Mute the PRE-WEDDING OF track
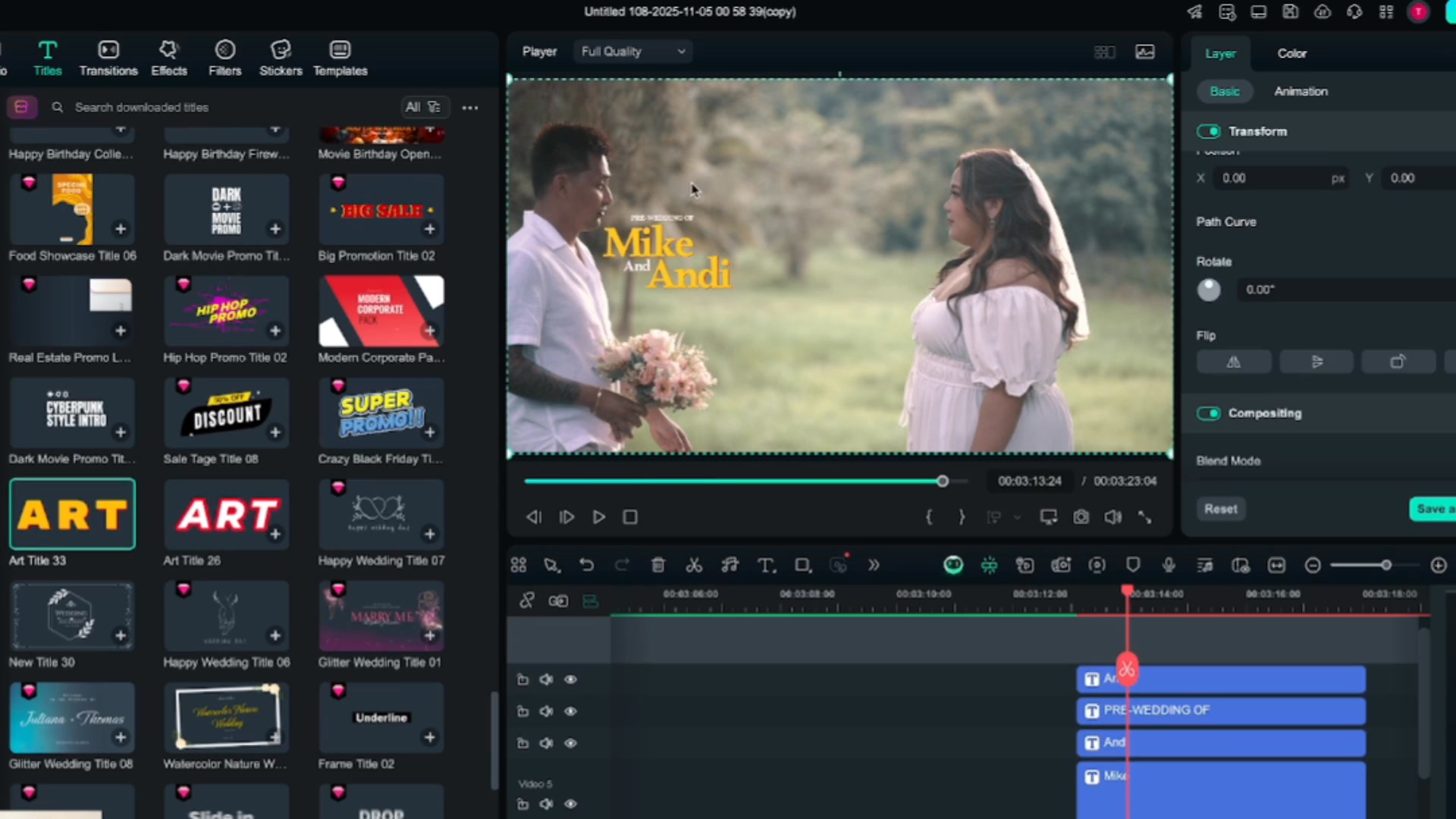The height and width of the screenshot is (819, 1456). click(546, 711)
